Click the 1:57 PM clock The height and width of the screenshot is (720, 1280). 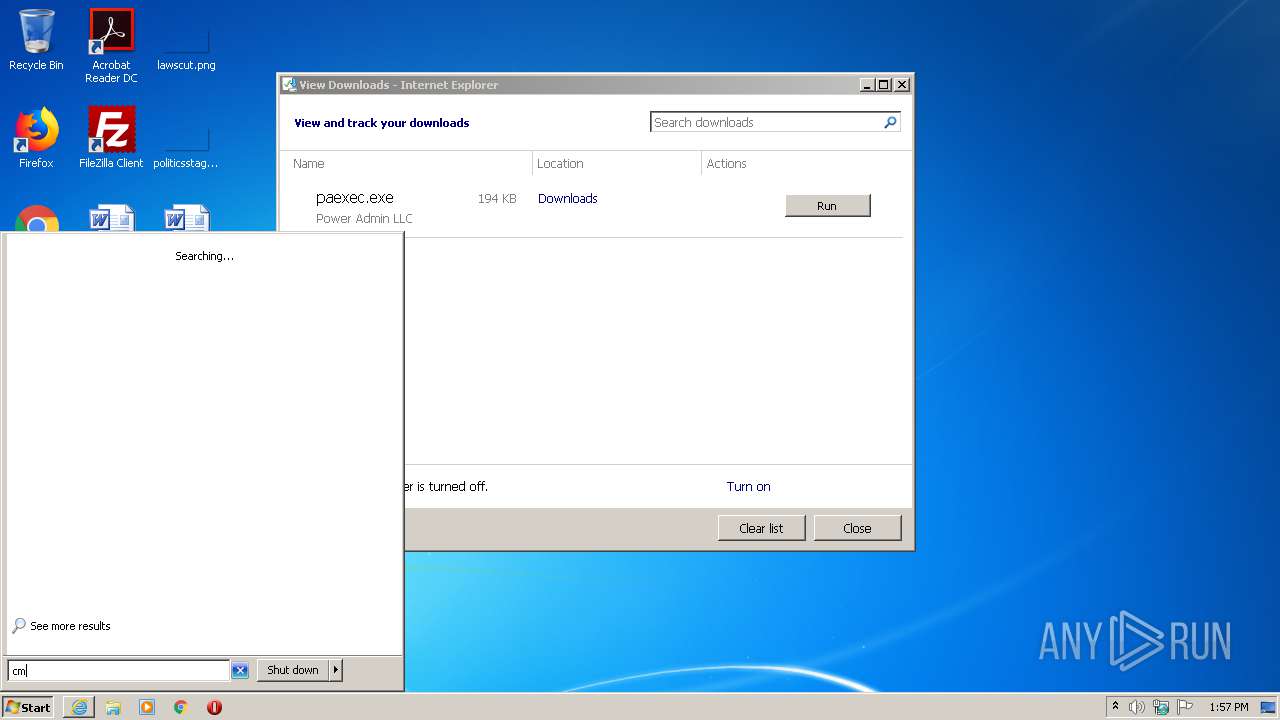click(x=1228, y=707)
